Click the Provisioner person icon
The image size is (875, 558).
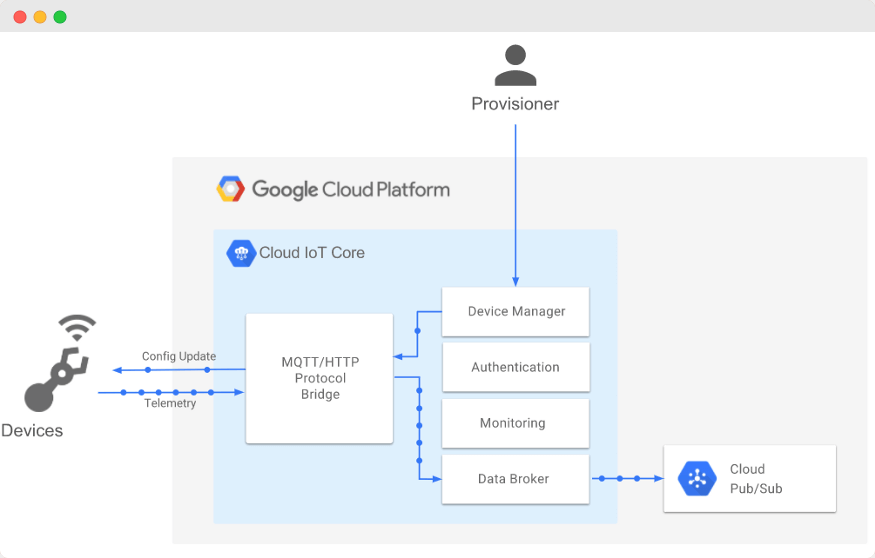tap(515, 65)
